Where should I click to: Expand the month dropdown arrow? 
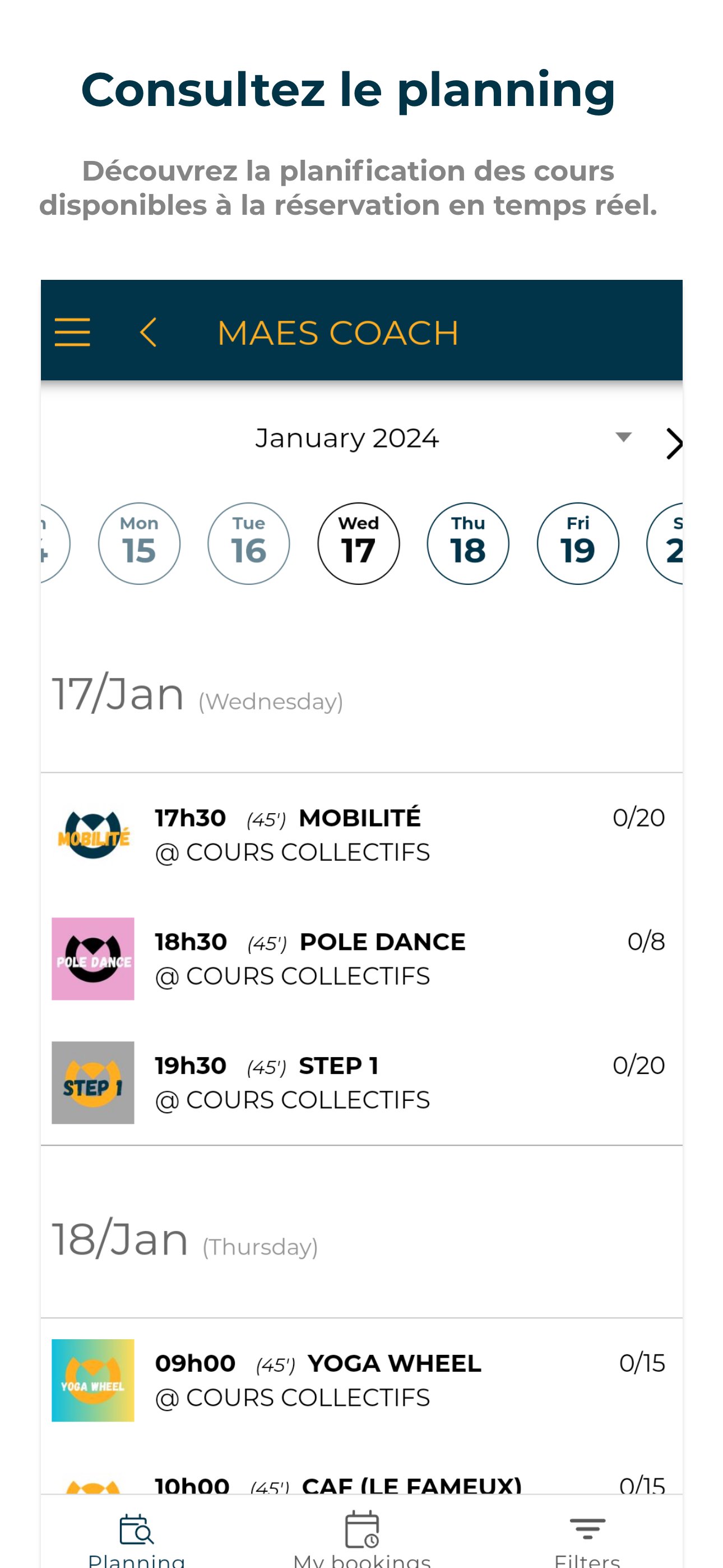[x=623, y=437]
